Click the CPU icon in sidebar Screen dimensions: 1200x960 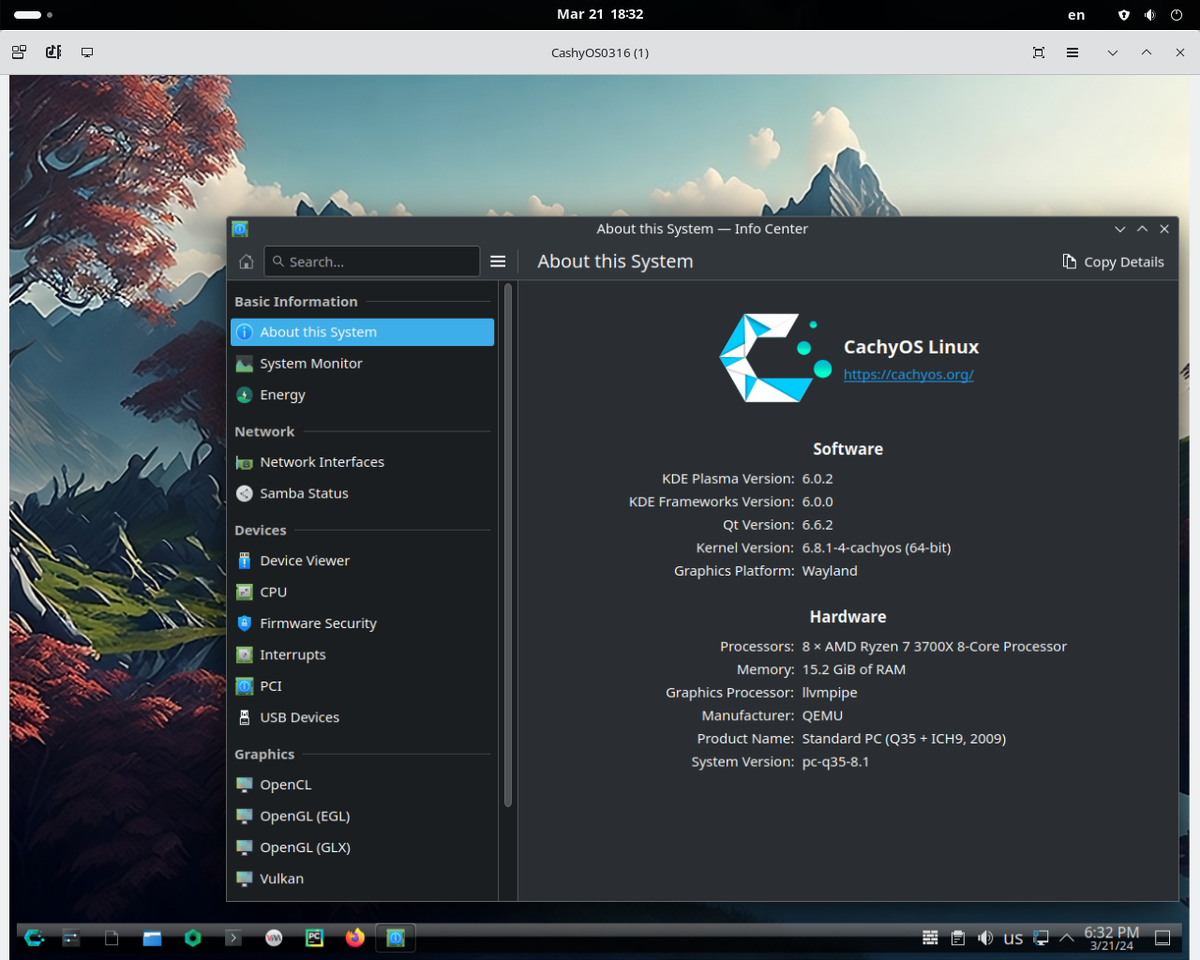244,592
